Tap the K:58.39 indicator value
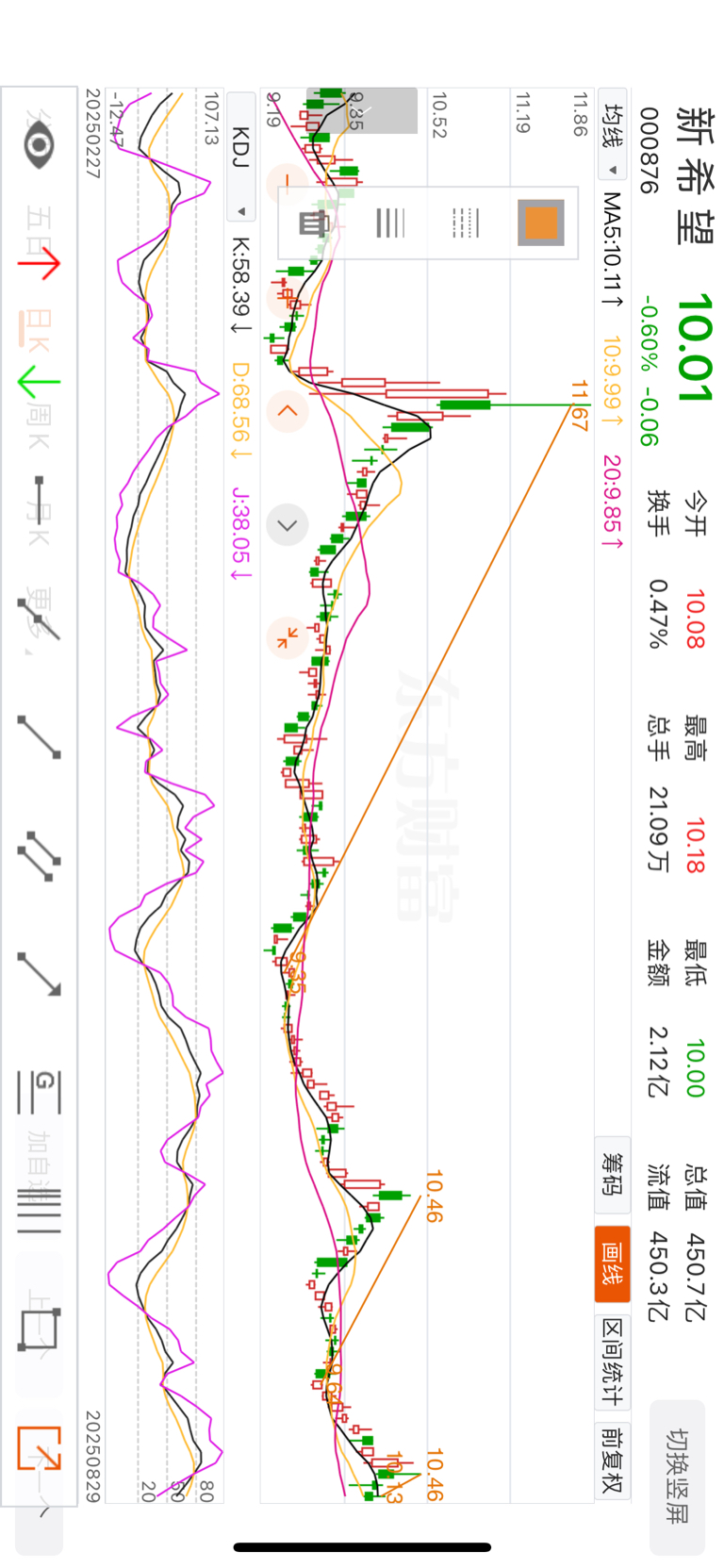Viewport: 724px width, 1568px height. [x=240, y=286]
